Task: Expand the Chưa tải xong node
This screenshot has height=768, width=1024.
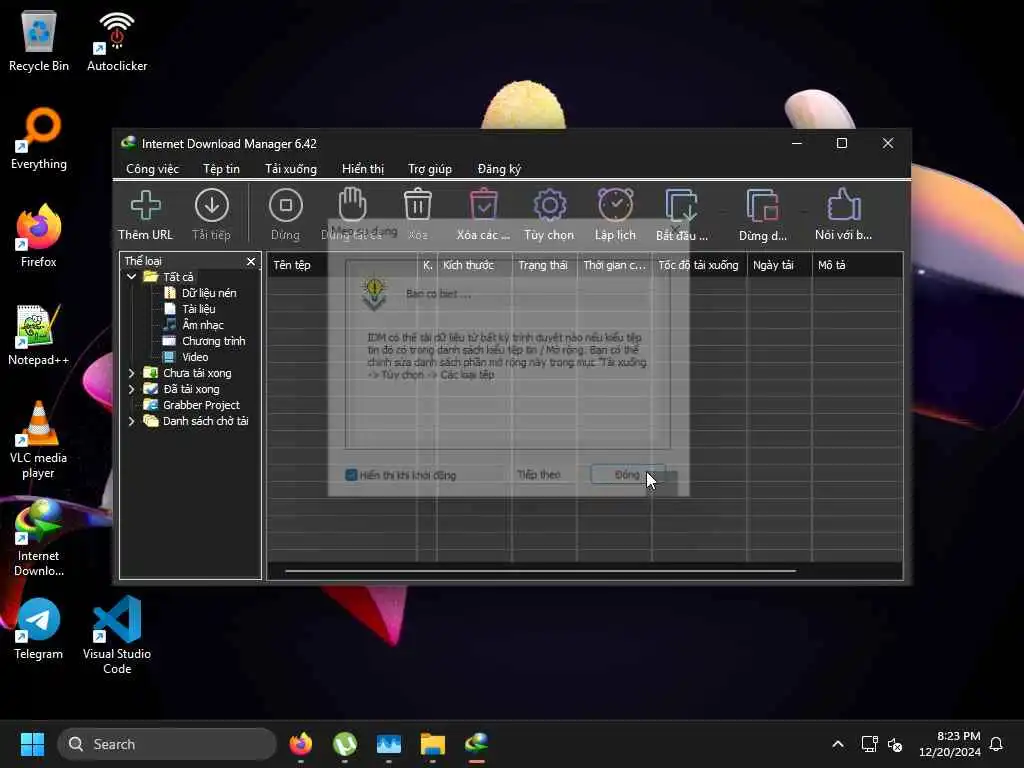Action: 131,373
